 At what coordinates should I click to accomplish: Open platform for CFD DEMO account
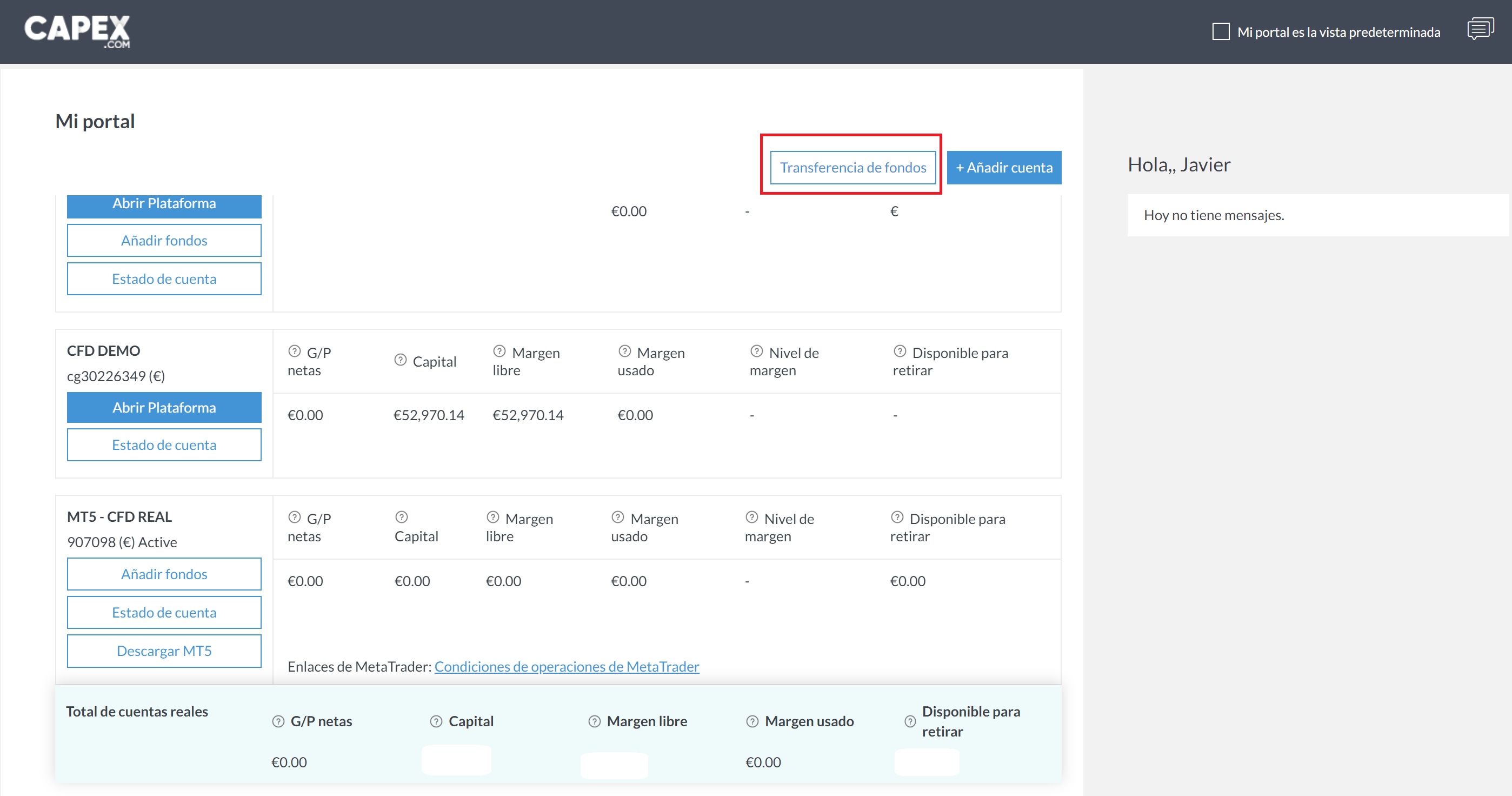tap(164, 407)
